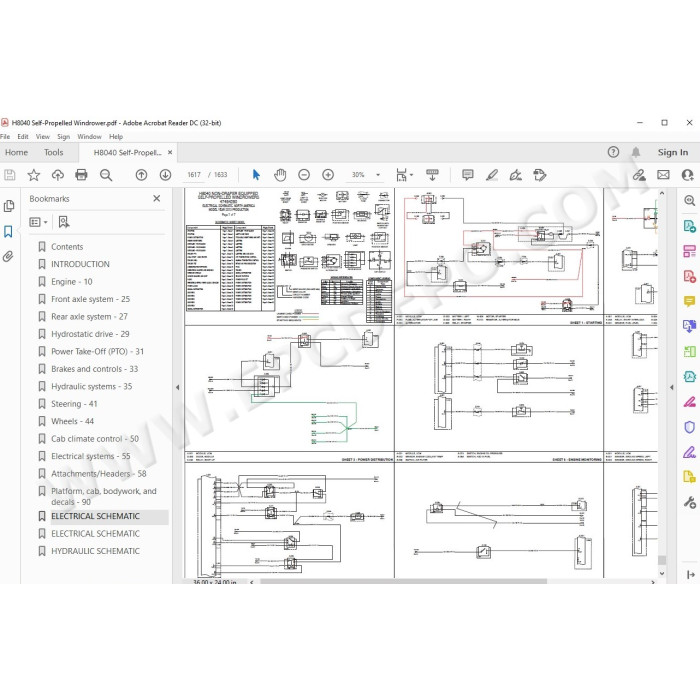Open bookmark options dropdown
The width and height of the screenshot is (700, 700).
[x=38, y=222]
